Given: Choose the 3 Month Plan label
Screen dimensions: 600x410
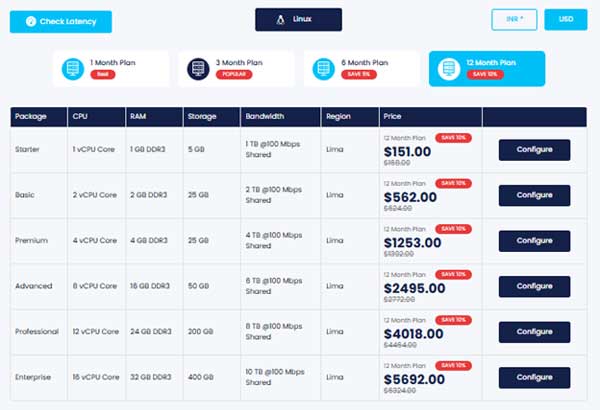Looking at the screenshot, I should 236,62.
